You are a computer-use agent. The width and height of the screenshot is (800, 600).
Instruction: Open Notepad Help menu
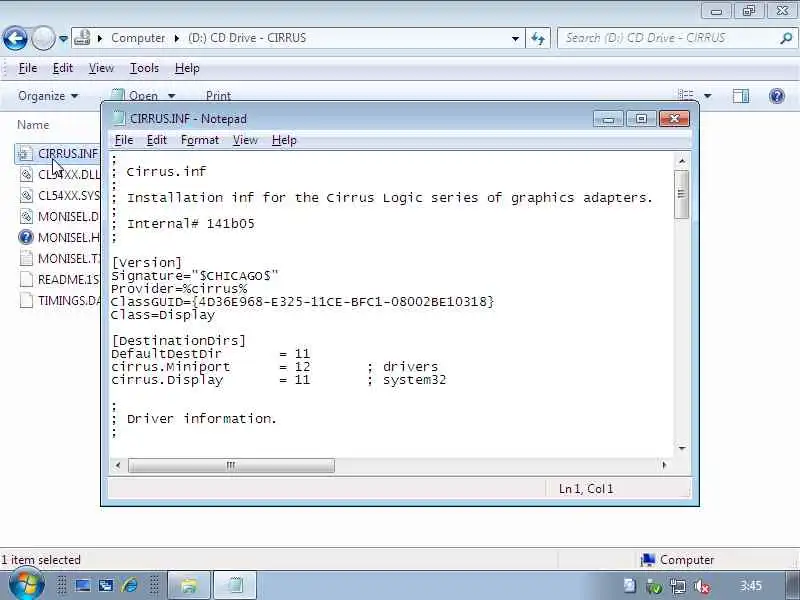[284, 140]
